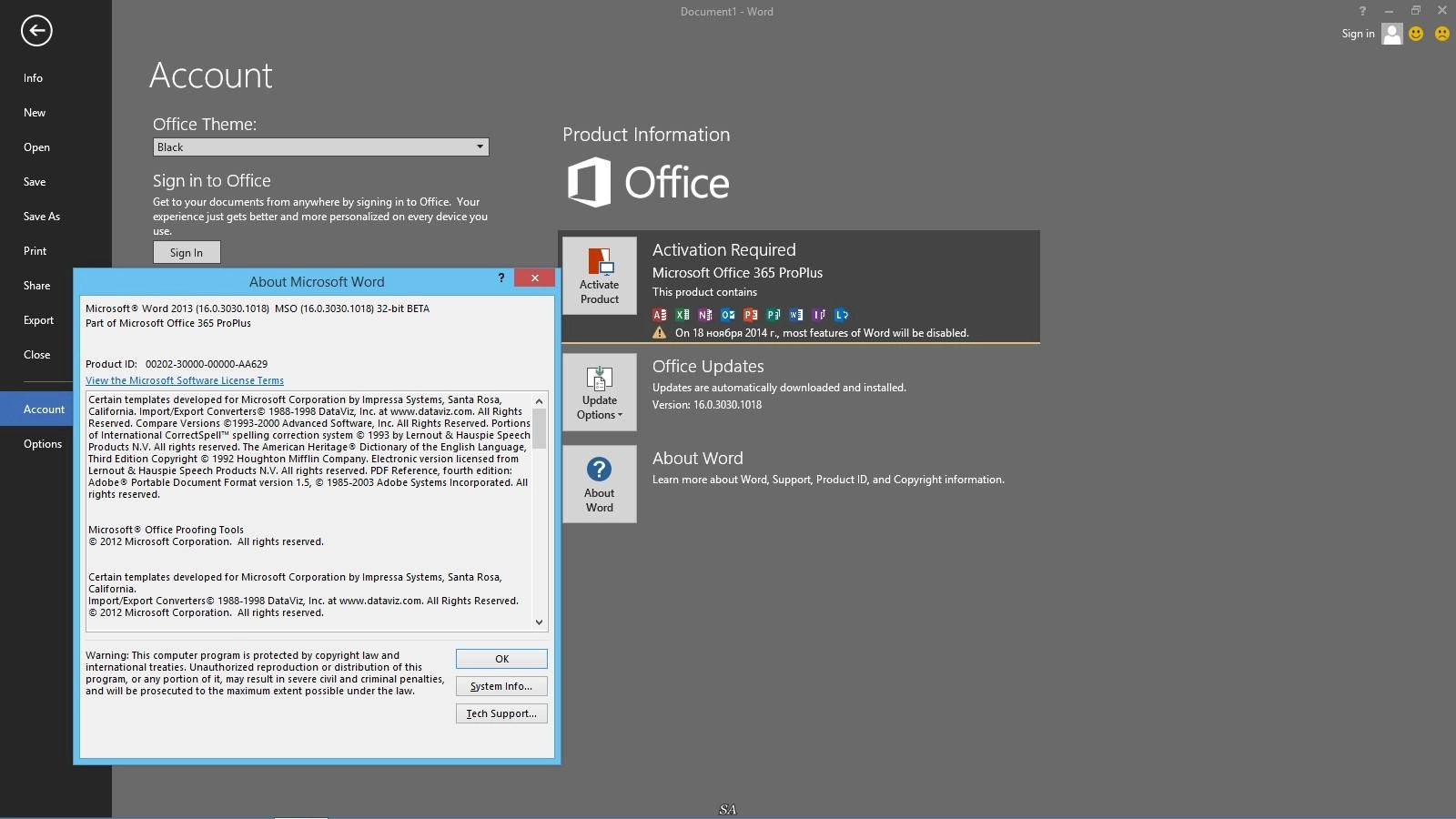Click Microsoft Office 365 ProPlus product name
Viewport: 1456px width, 819px height.
(737, 273)
